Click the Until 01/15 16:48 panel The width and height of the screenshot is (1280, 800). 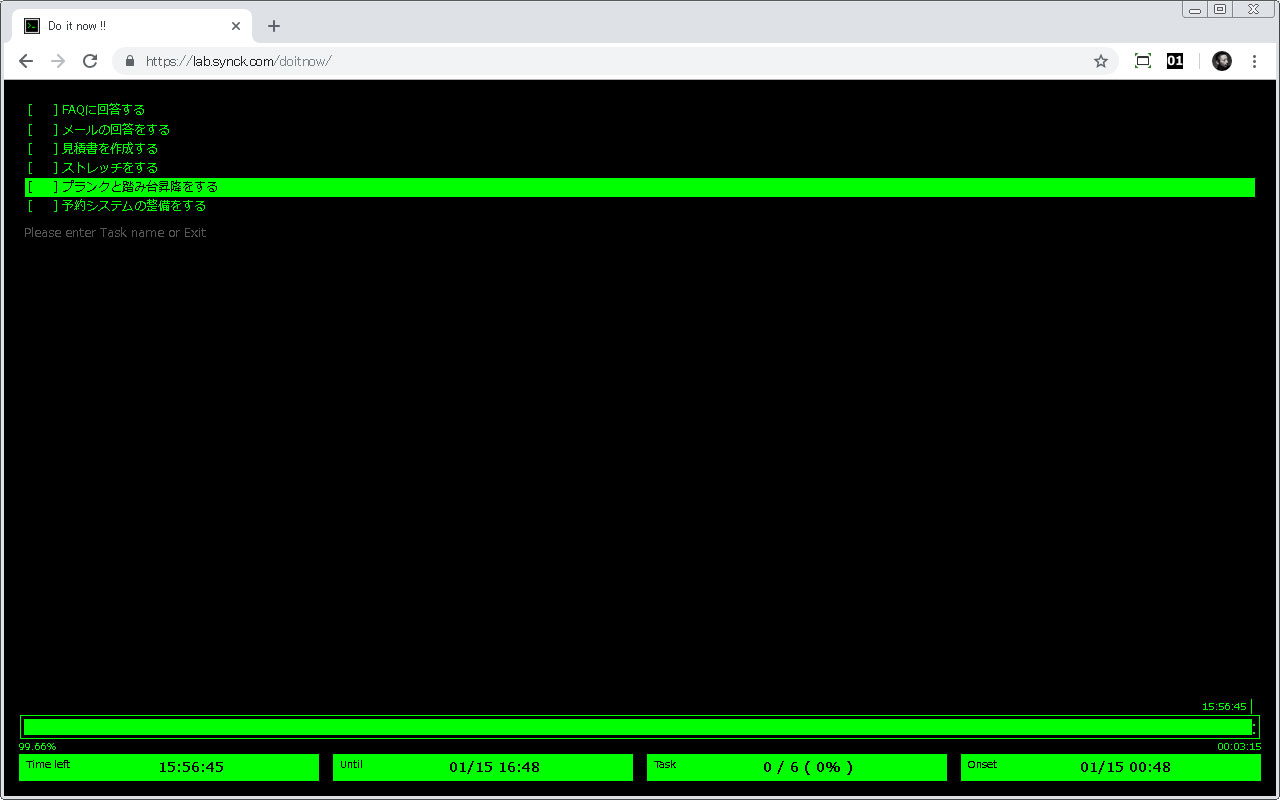pos(483,767)
